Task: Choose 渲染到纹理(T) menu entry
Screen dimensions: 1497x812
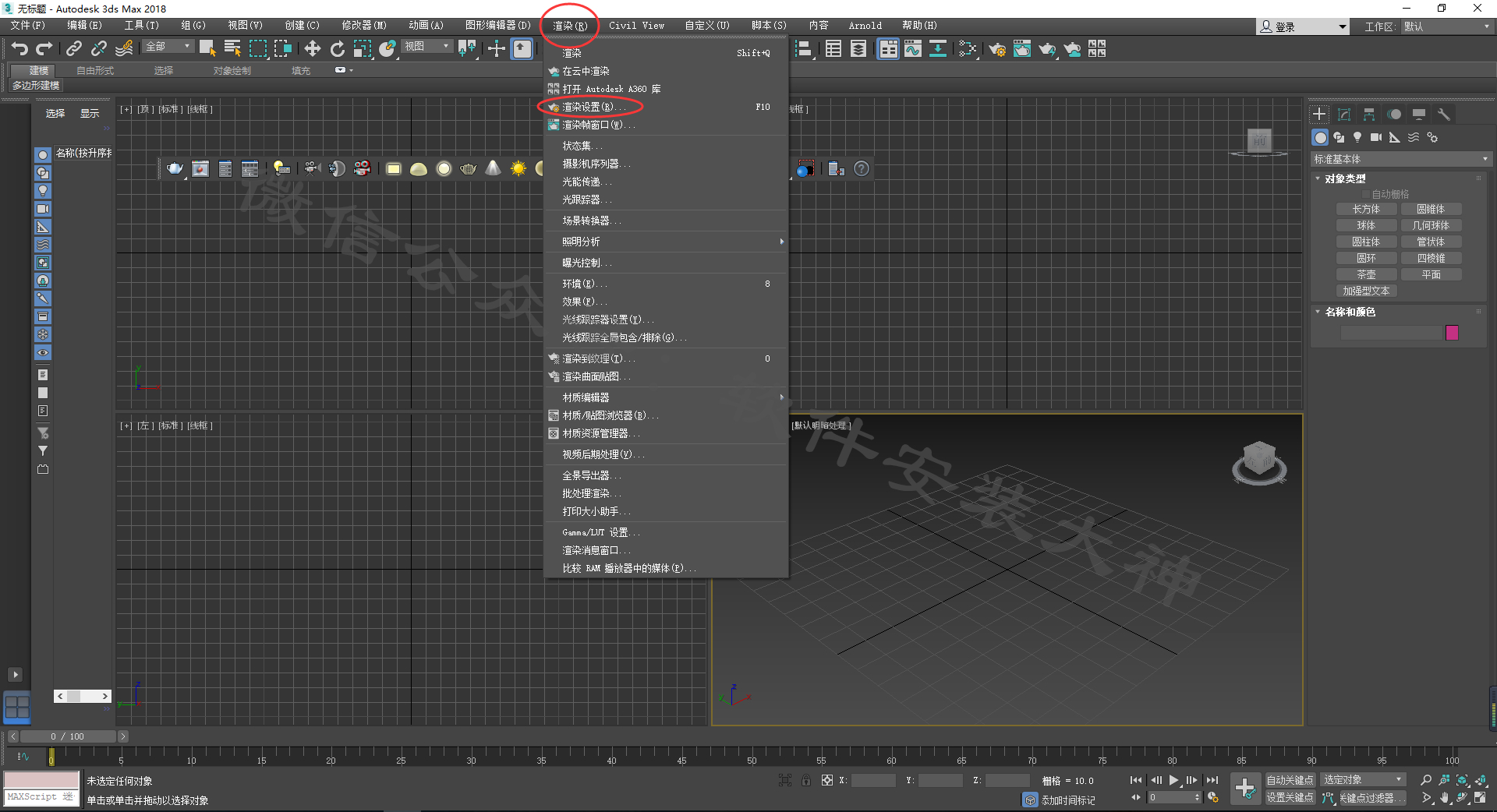Action: point(666,358)
